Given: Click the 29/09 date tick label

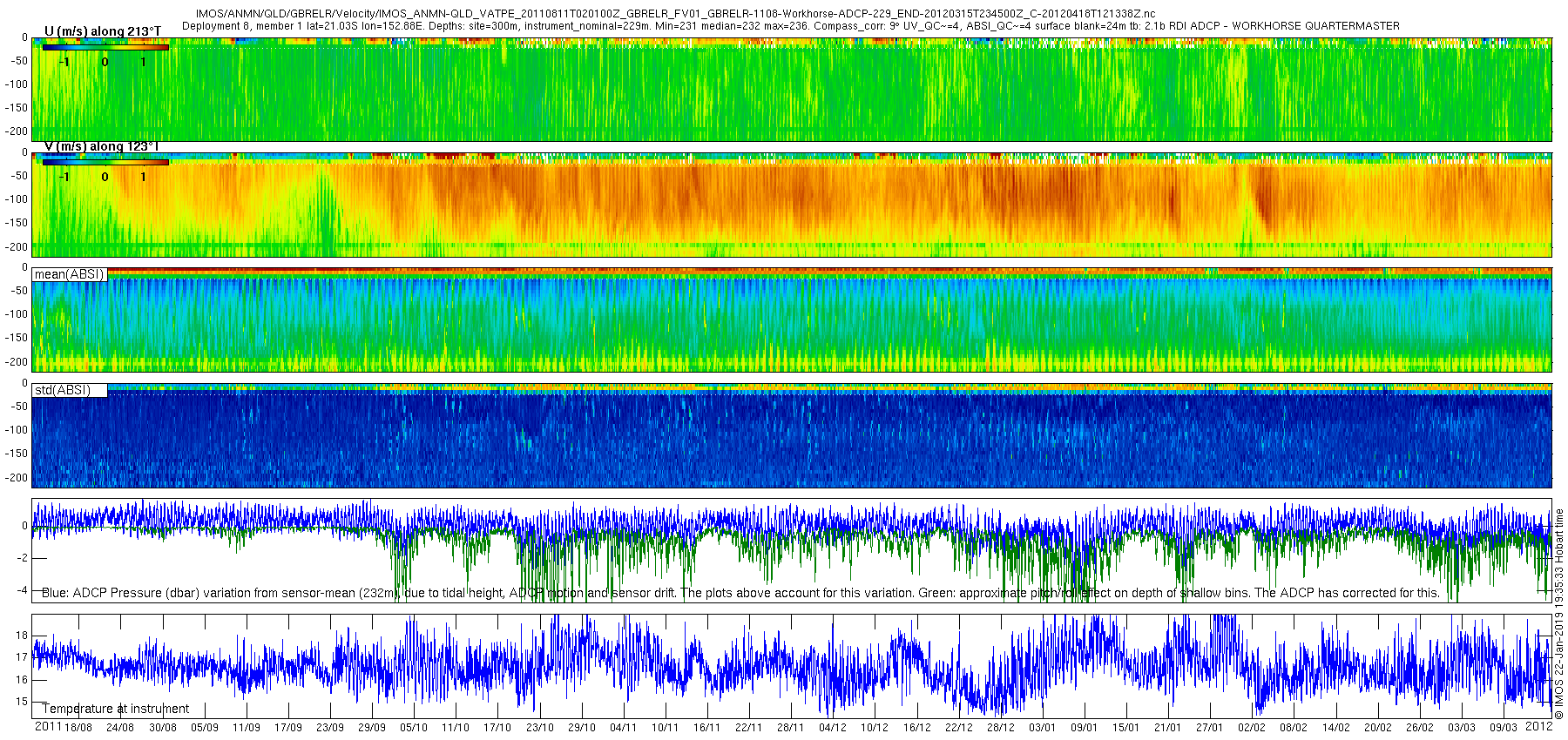Looking at the screenshot, I should point(371,728).
